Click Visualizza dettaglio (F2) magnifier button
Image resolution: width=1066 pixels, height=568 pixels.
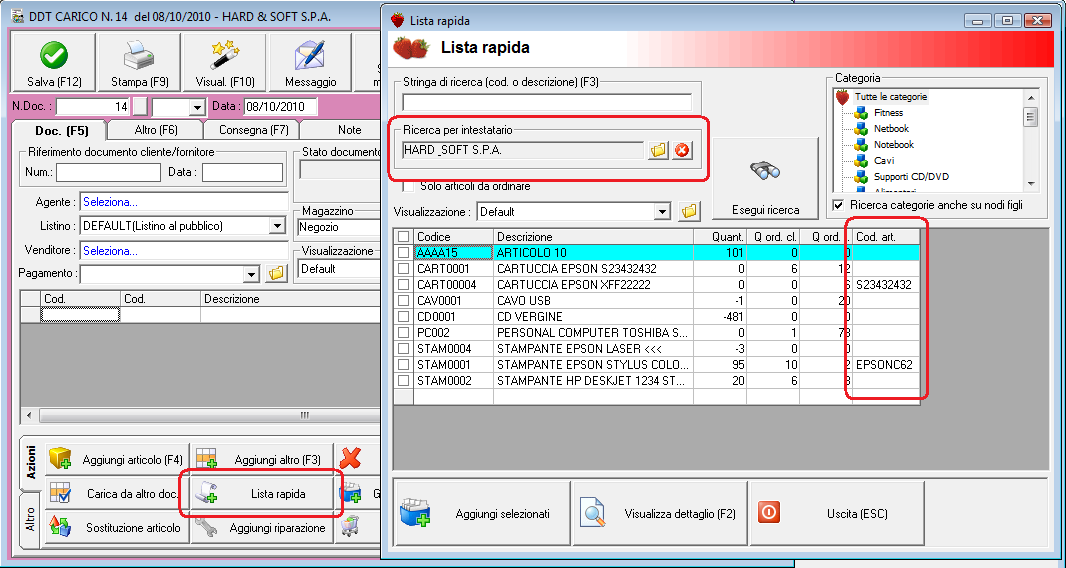tap(660, 514)
